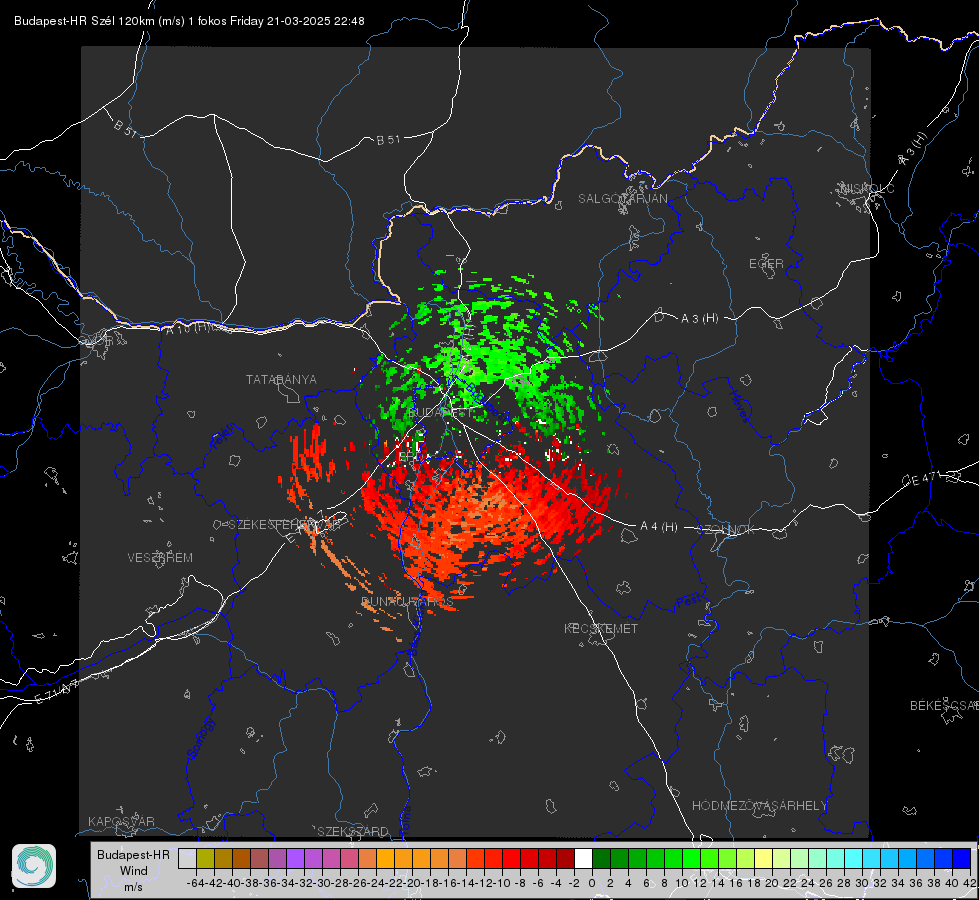Click the MISKOLC city label

click(867, 188)
